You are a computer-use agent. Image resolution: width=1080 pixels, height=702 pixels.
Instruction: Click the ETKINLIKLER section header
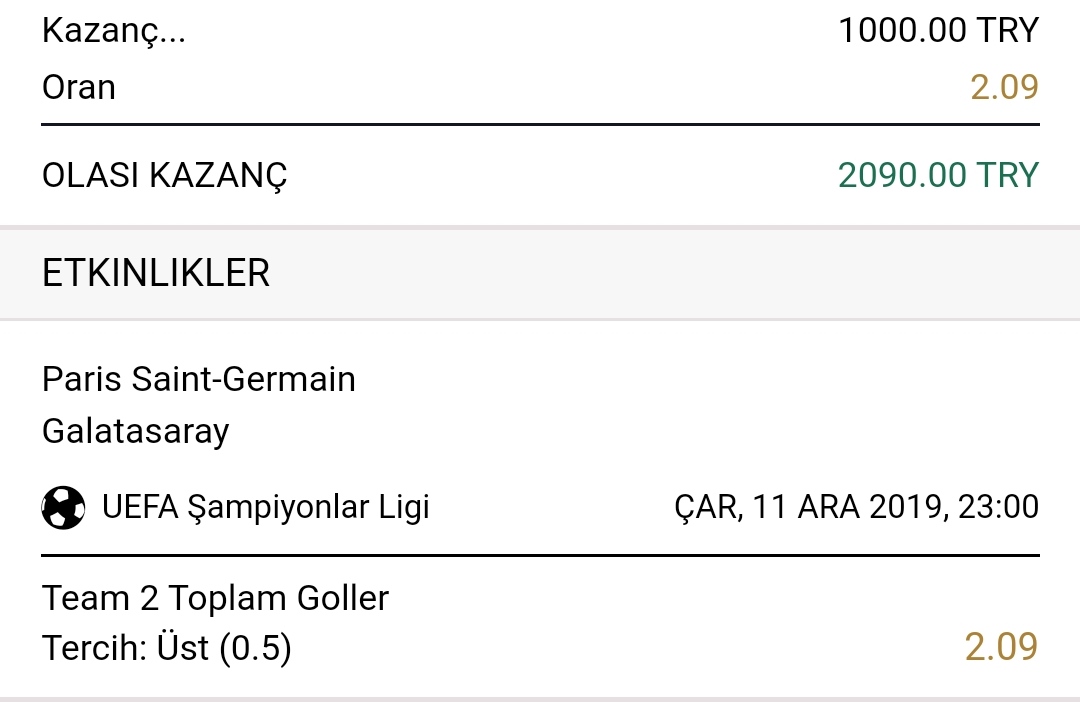pyautogui.click(x=156, y=273)
